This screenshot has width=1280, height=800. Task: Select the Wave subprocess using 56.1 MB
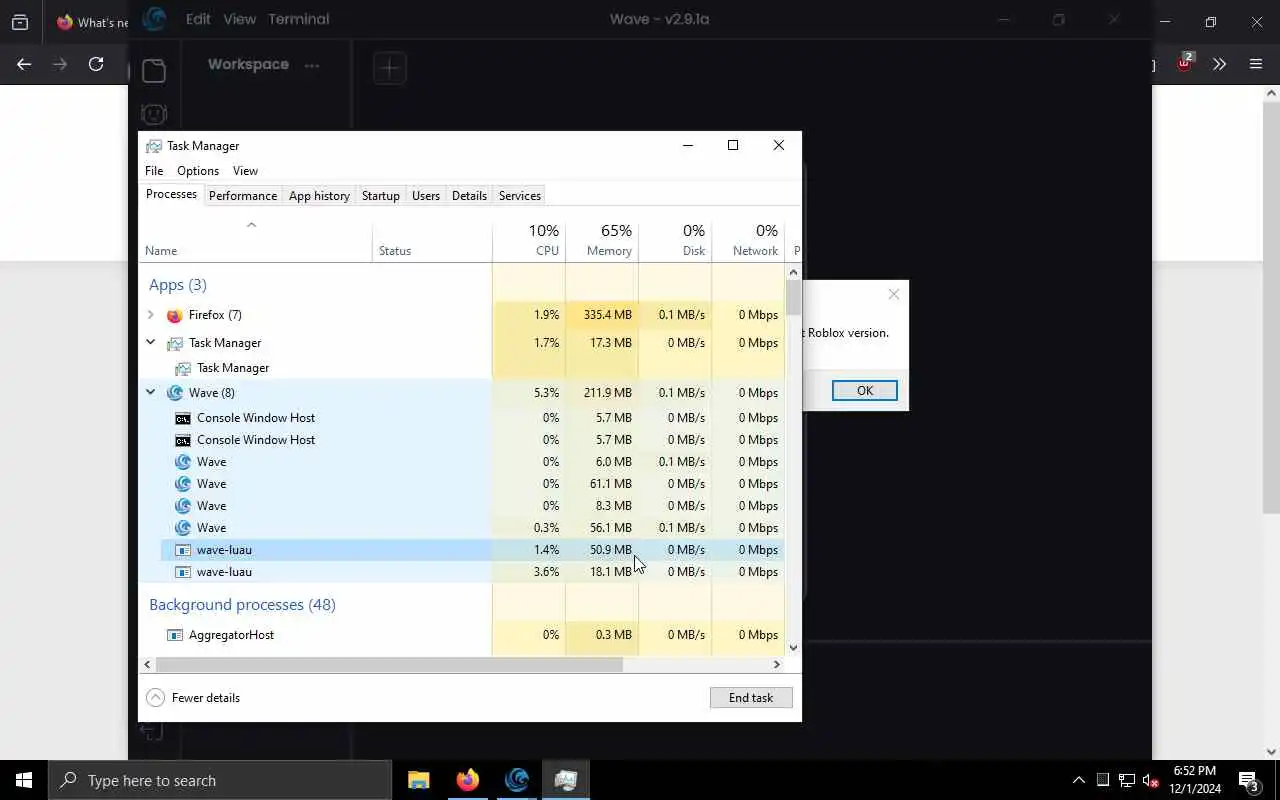point(461,528)
